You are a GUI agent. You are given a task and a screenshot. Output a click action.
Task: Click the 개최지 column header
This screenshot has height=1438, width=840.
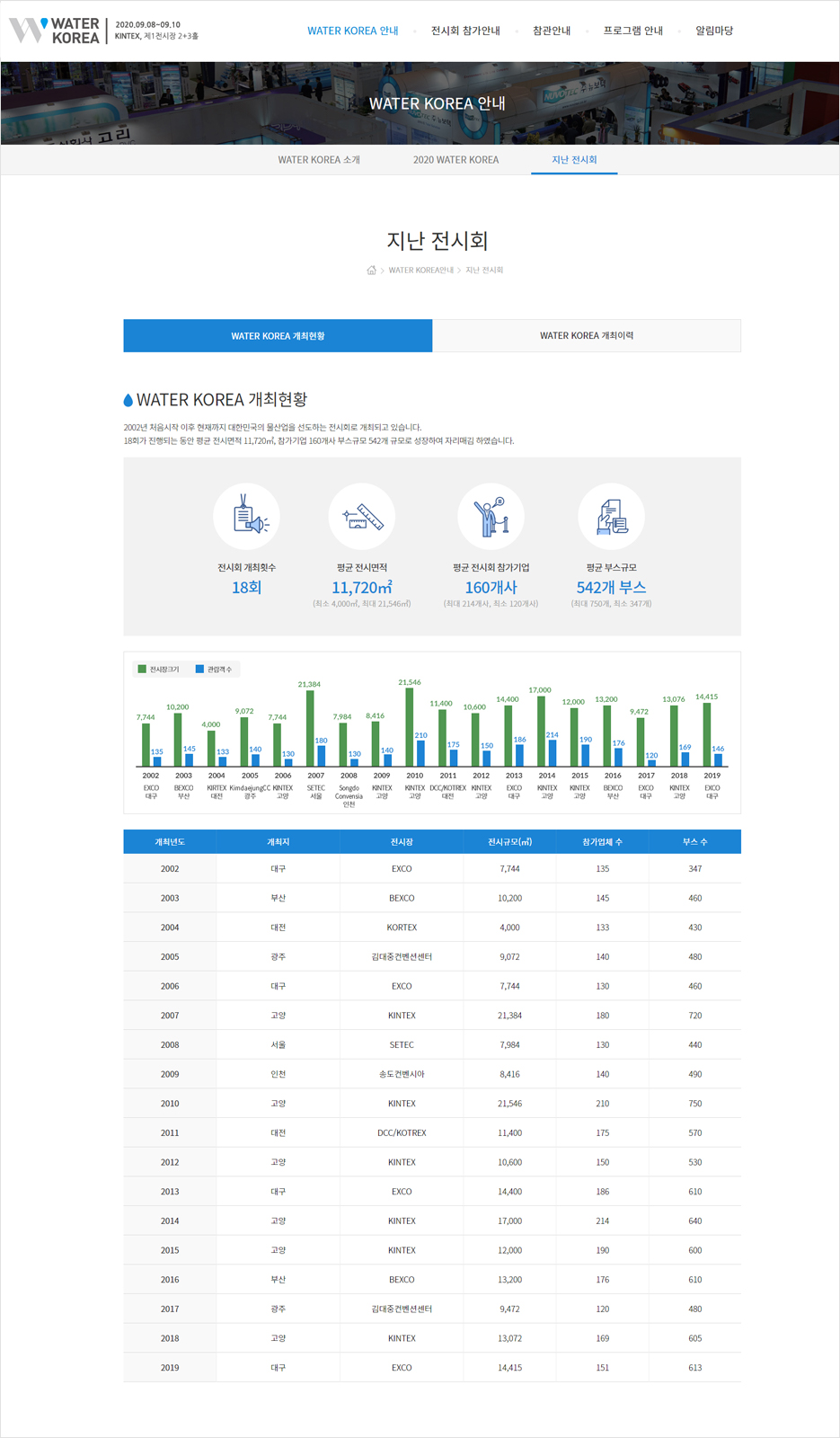[x=279, y=842]
